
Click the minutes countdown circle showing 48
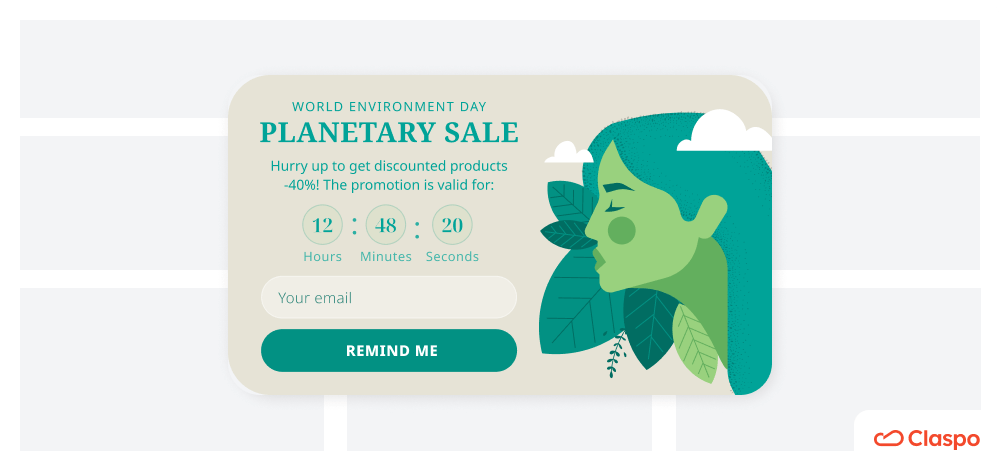pyautogui.click(x=386, y=225)
